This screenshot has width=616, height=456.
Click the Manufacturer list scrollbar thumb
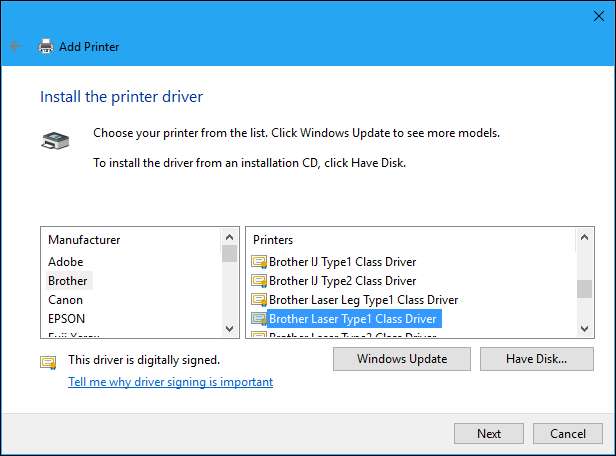pos(230,254)
